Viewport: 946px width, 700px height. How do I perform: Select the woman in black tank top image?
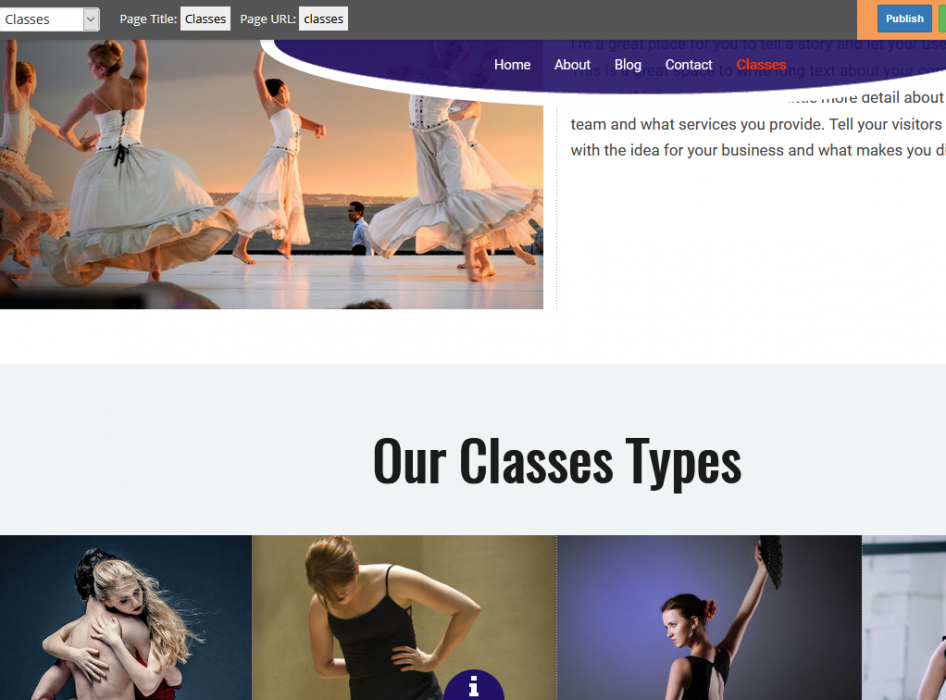(x=404, y=617)
